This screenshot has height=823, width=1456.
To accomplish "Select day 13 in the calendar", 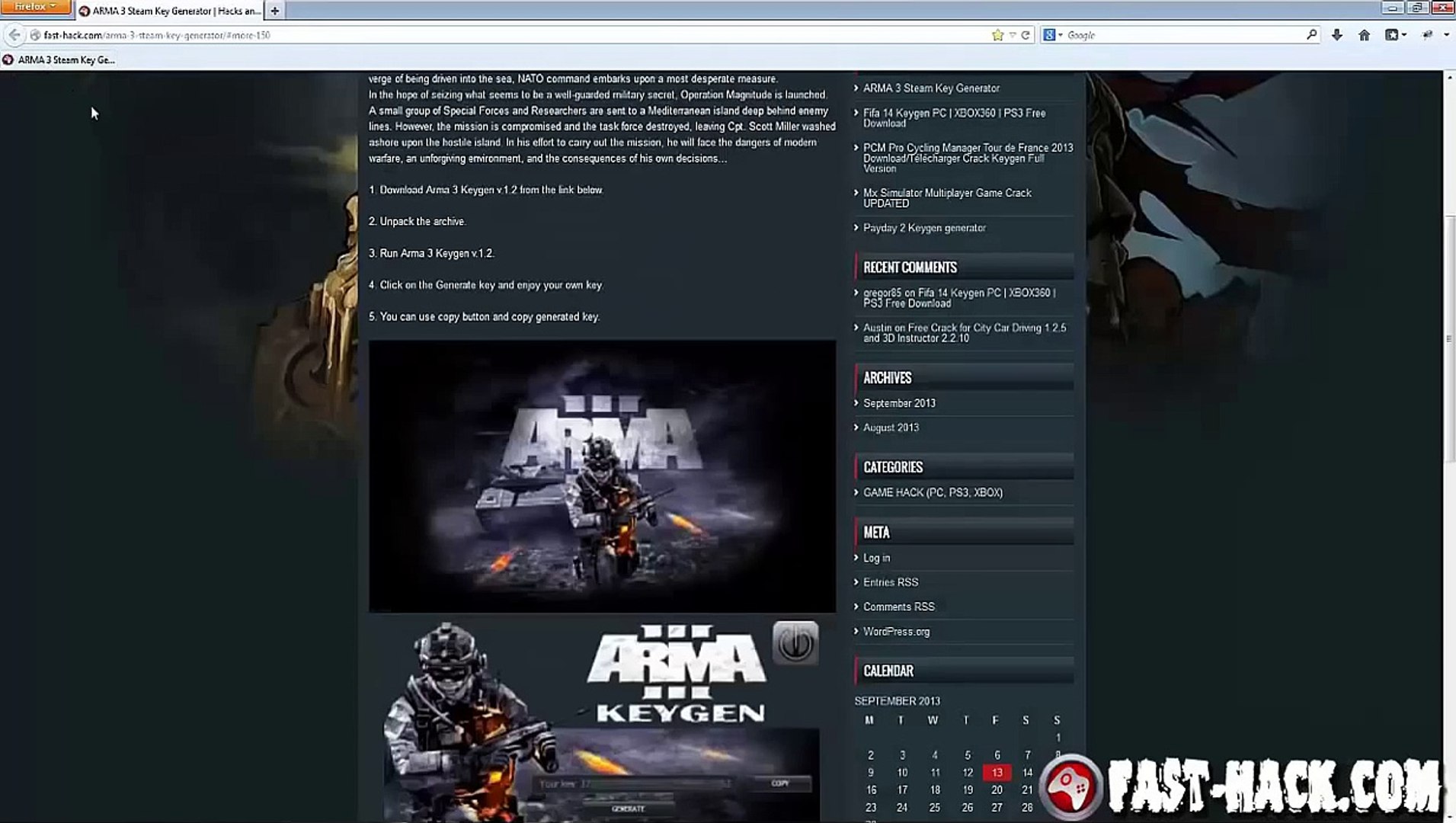I will pos(997,773).
